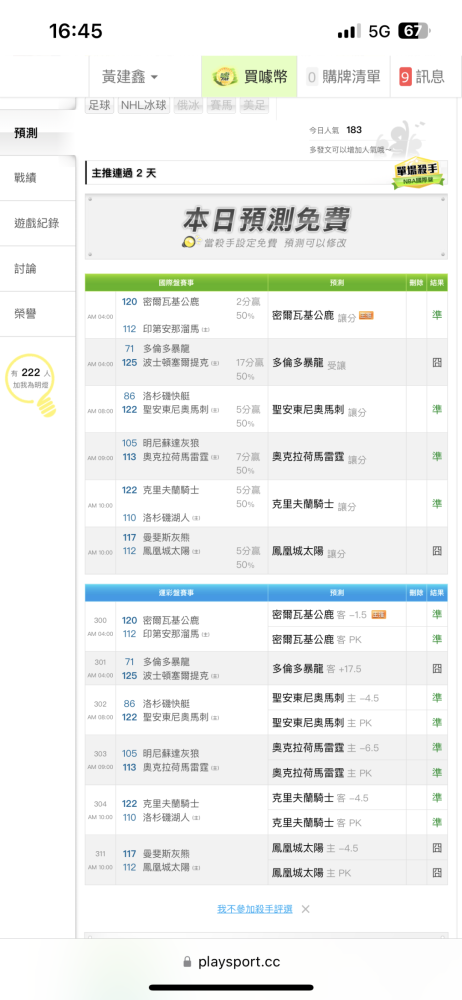This screenshot has height=1000, width=462.
Task: Click the 準 result for 聖安東尼奧馬刺 主 -4.5
Action: click(x=437, y=698)
